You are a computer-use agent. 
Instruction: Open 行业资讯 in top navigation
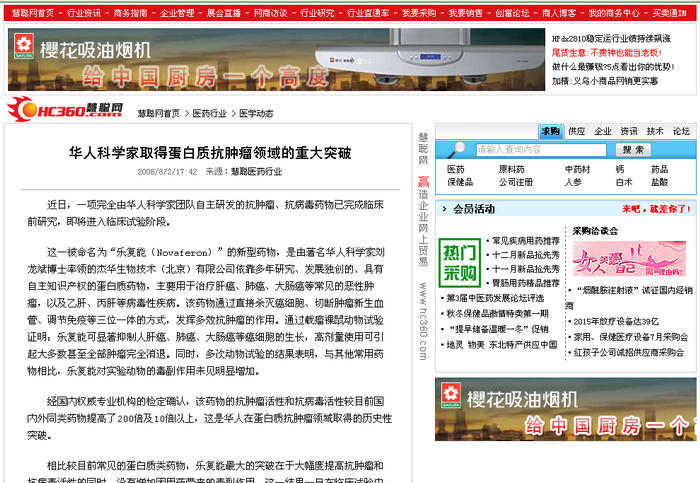(x=83, y=14)
